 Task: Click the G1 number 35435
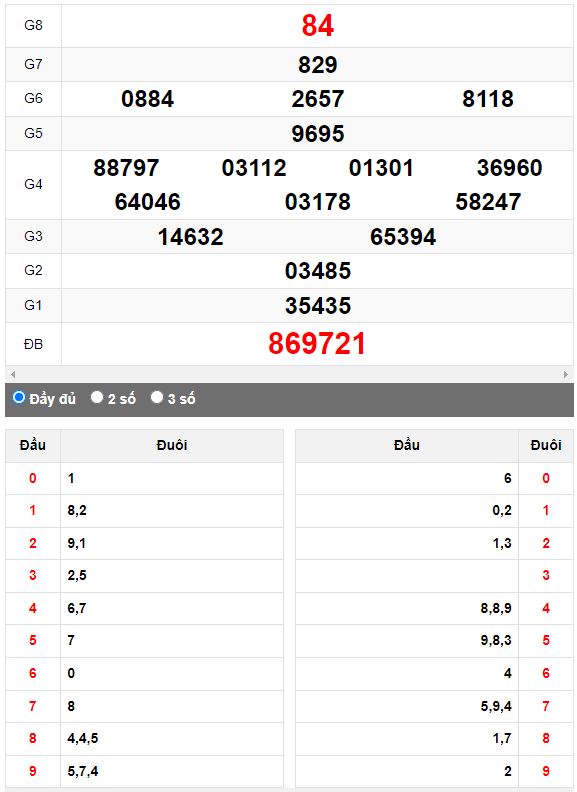[x=318, y=306]
